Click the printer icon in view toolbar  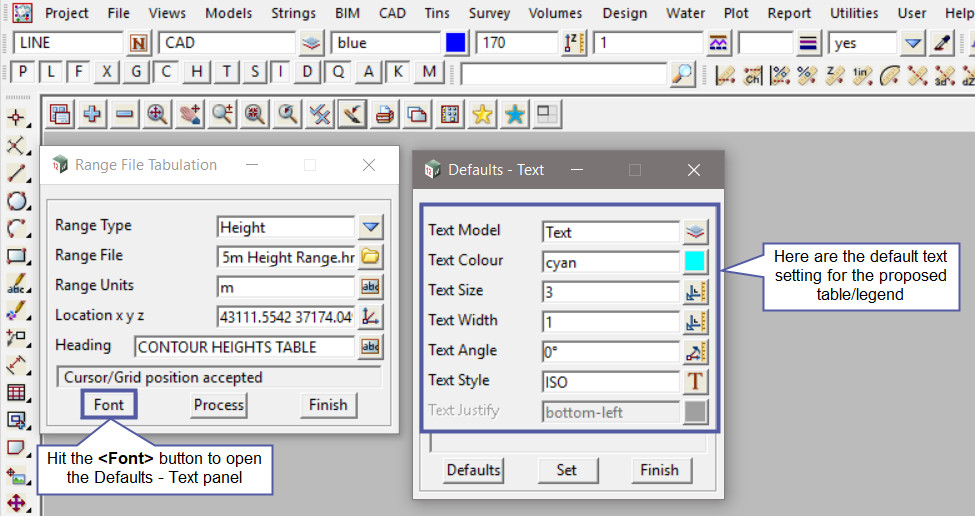click(383, 114)
